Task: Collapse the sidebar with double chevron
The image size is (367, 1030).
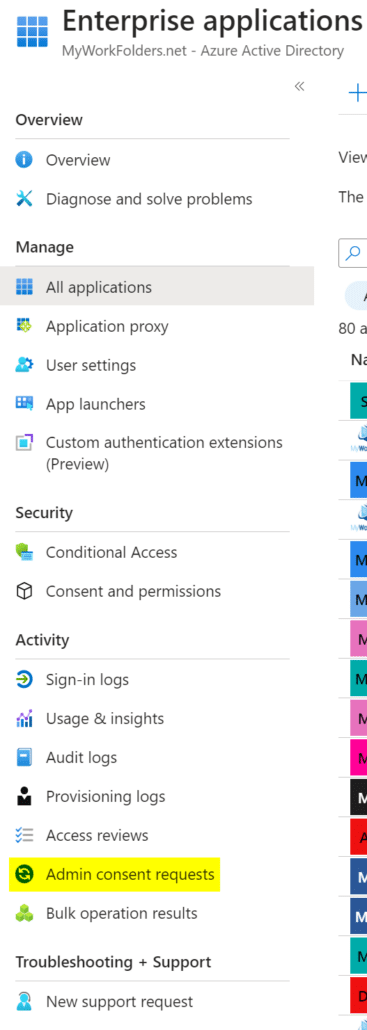Action: click(299, 86)
